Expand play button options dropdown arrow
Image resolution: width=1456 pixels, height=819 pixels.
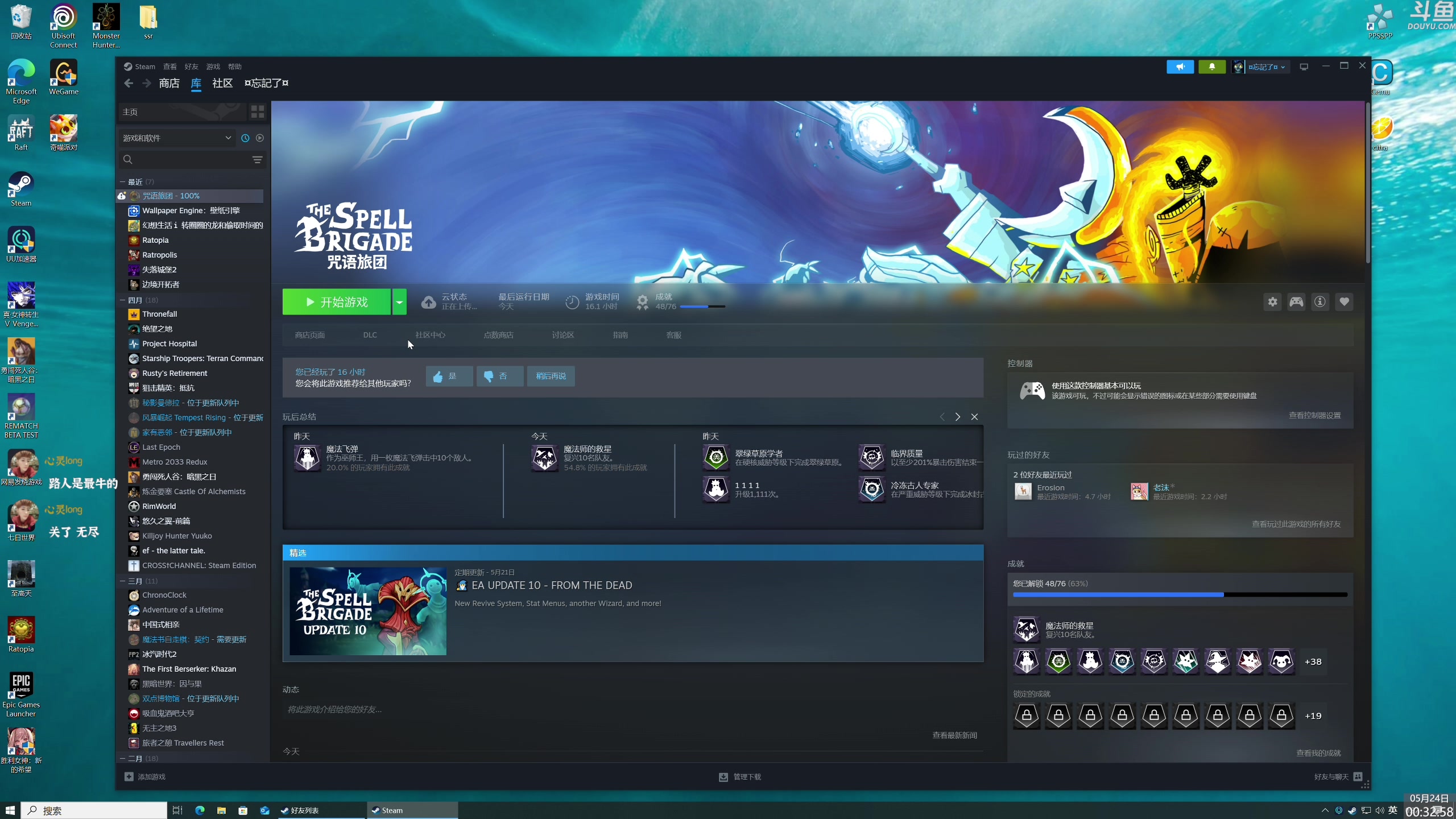(399, 302)
